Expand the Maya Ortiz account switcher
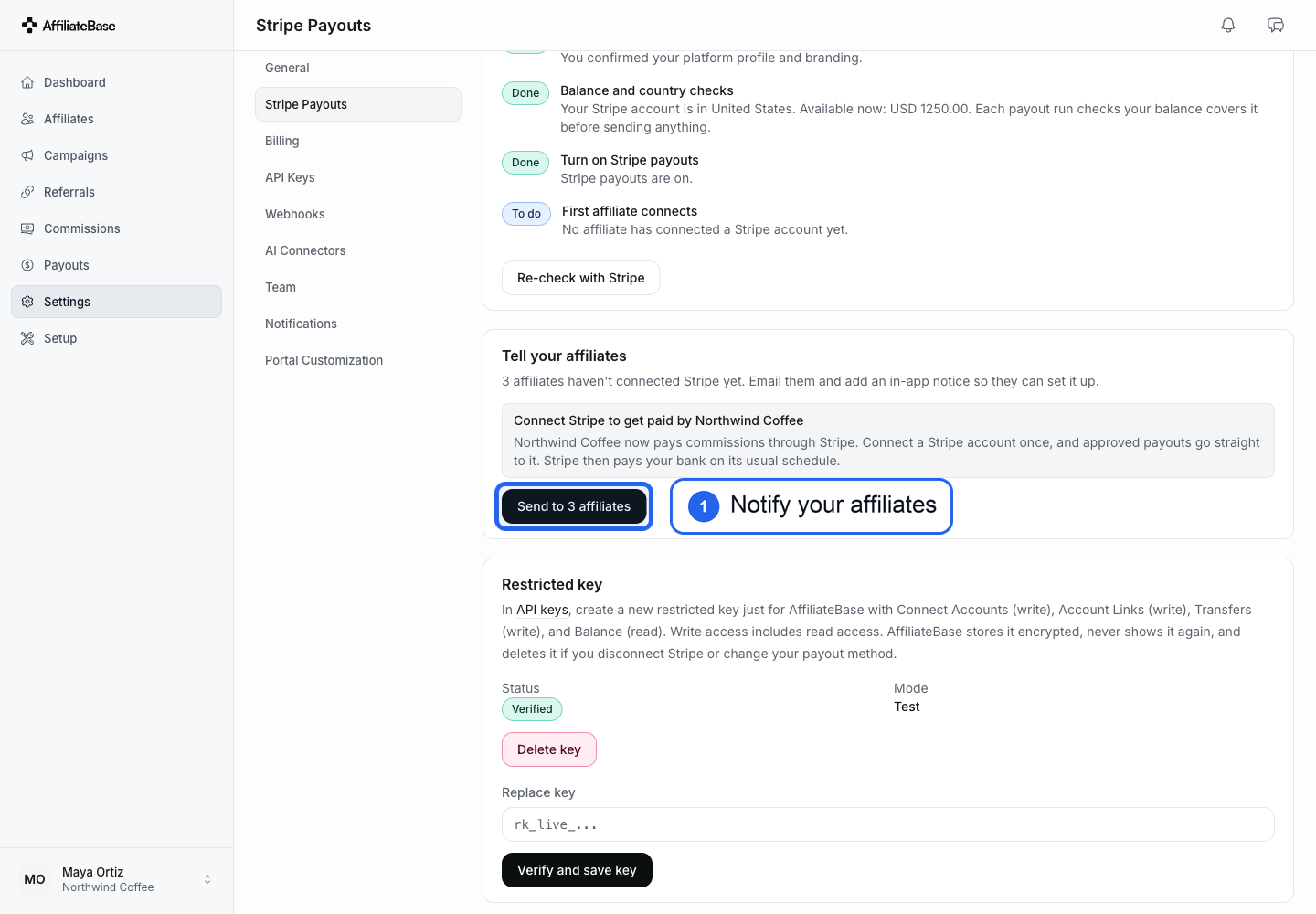This screenshot has height=914, width=1316. click(207, 879)
